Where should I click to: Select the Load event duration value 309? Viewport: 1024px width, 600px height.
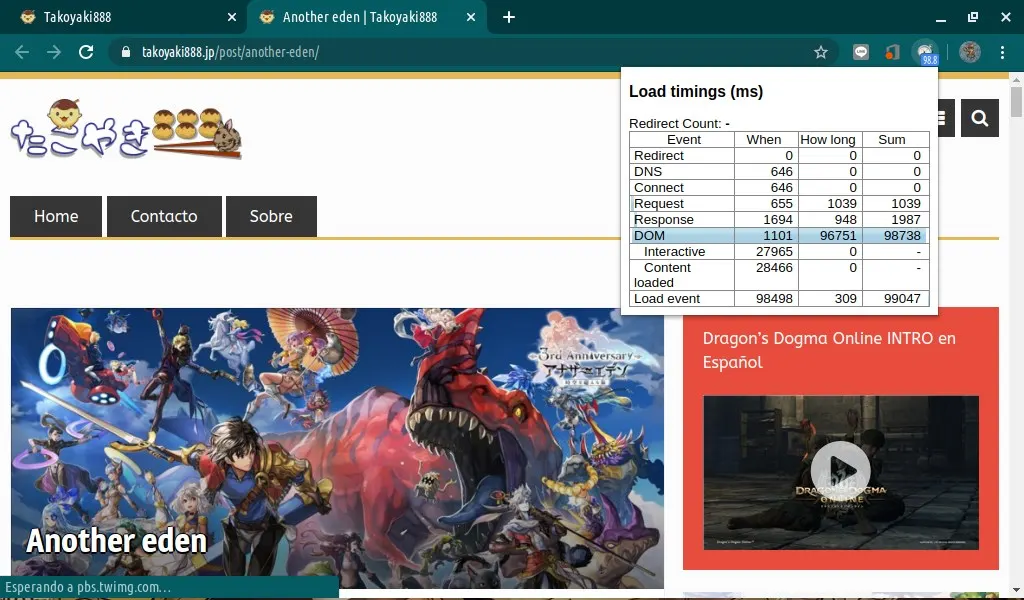(x=846, y=298)
